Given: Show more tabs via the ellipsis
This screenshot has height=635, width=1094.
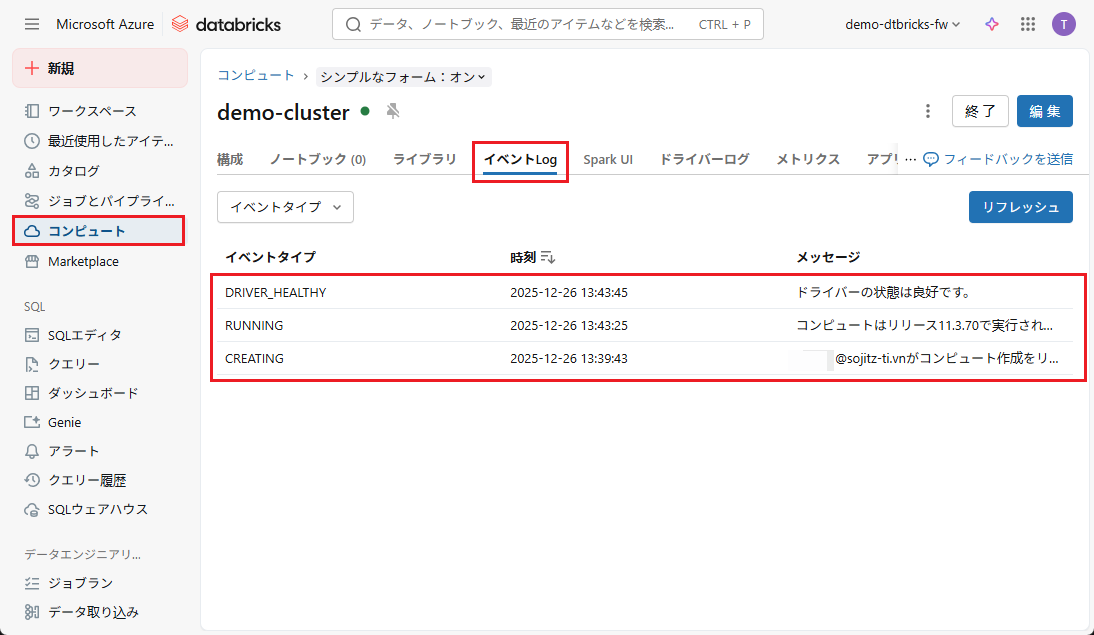Looking at the screenshot, I should click(910, 159).
